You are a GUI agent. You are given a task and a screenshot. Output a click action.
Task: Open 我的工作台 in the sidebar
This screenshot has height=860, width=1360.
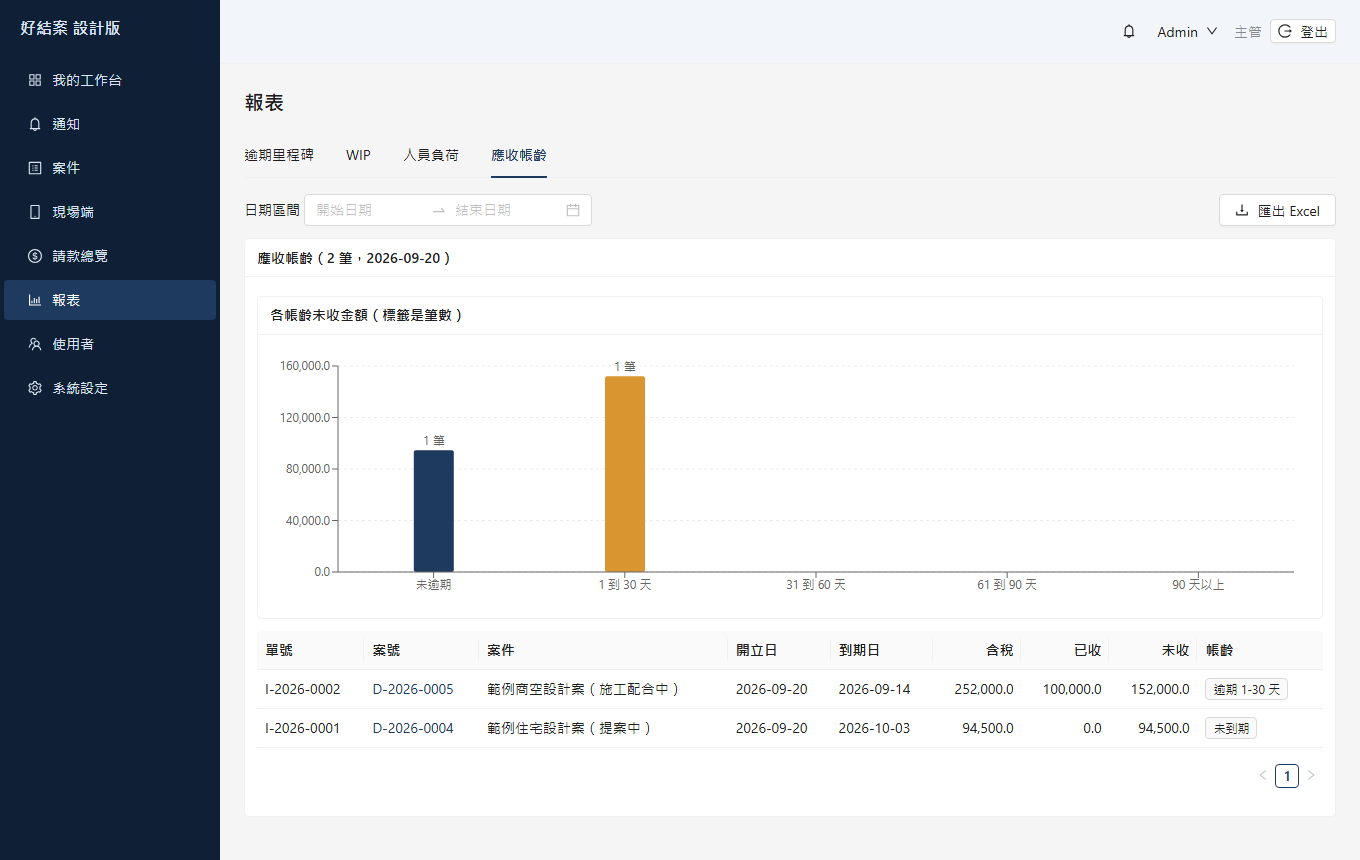tap(110, 80)
